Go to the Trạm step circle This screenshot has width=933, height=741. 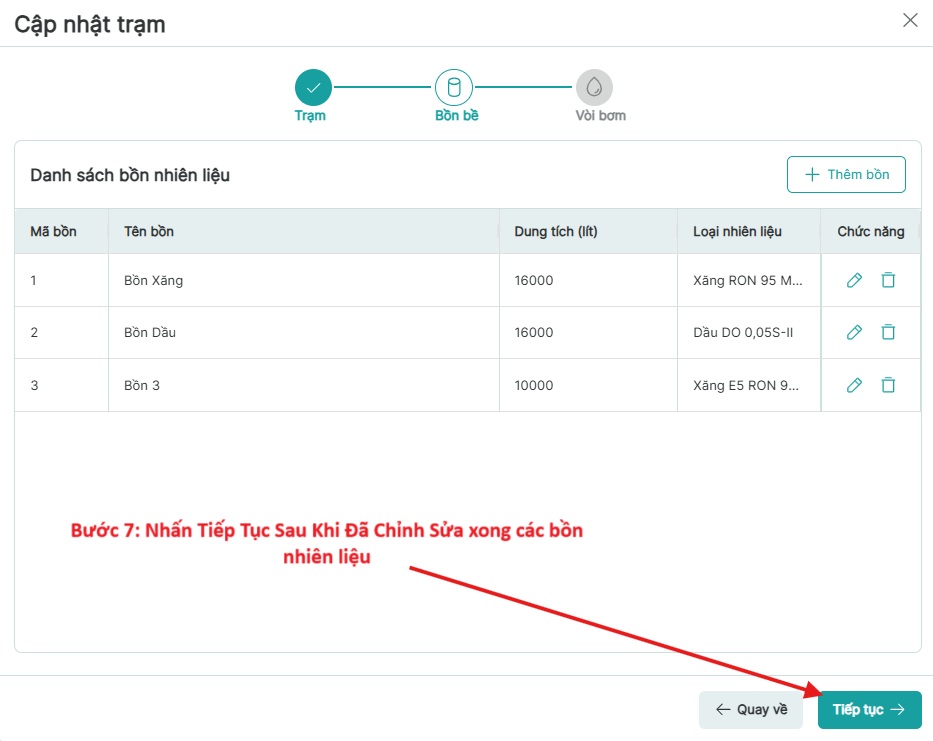click(313, 88)
